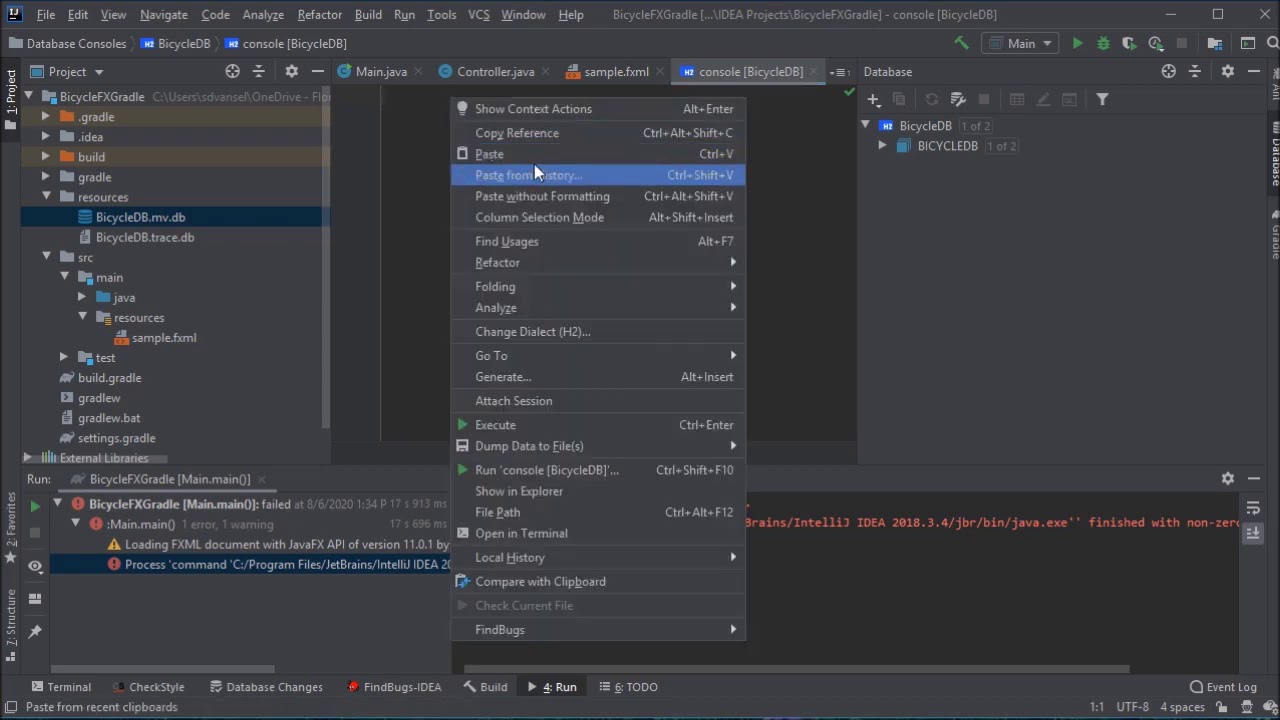Open the Project view selector dropdown

click(x=67, y=71)
